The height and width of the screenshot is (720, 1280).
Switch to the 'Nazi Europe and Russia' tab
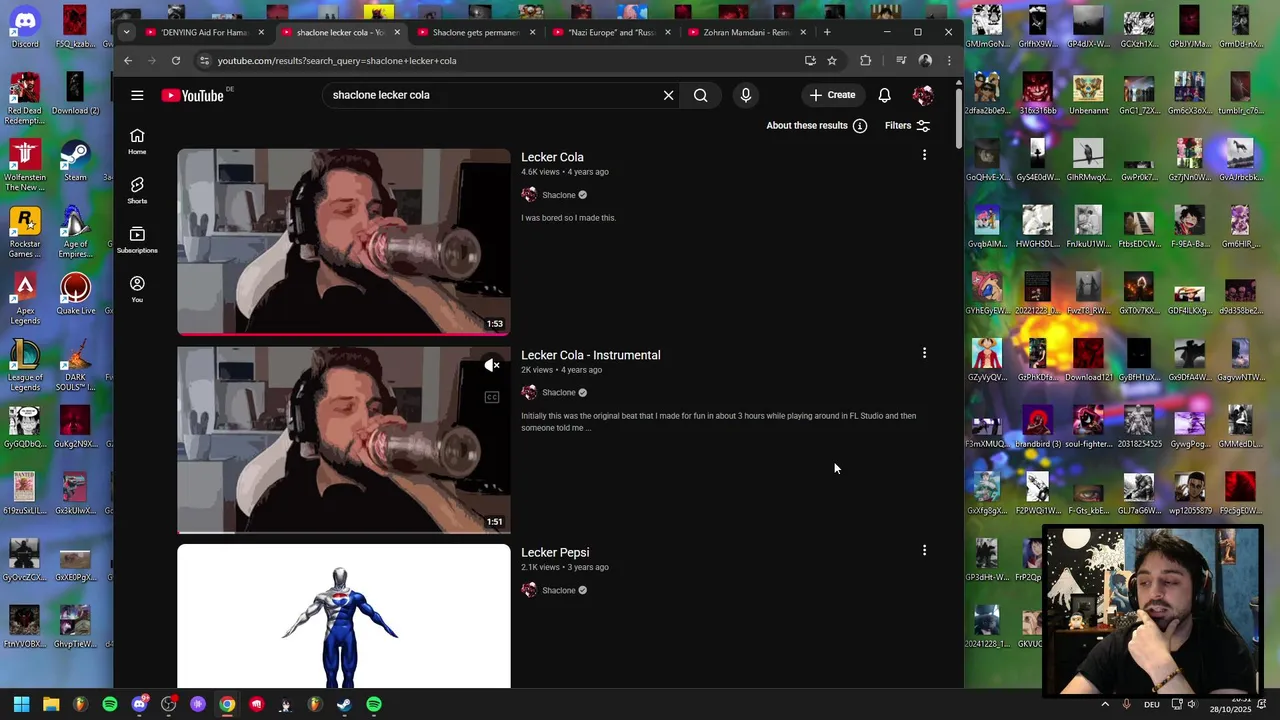click(611, 32)
